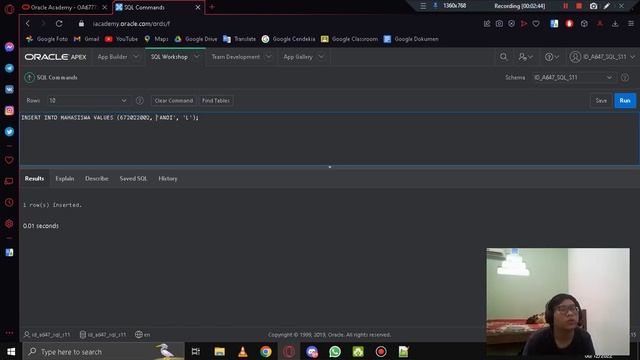Open browser downloads icon

615,24
